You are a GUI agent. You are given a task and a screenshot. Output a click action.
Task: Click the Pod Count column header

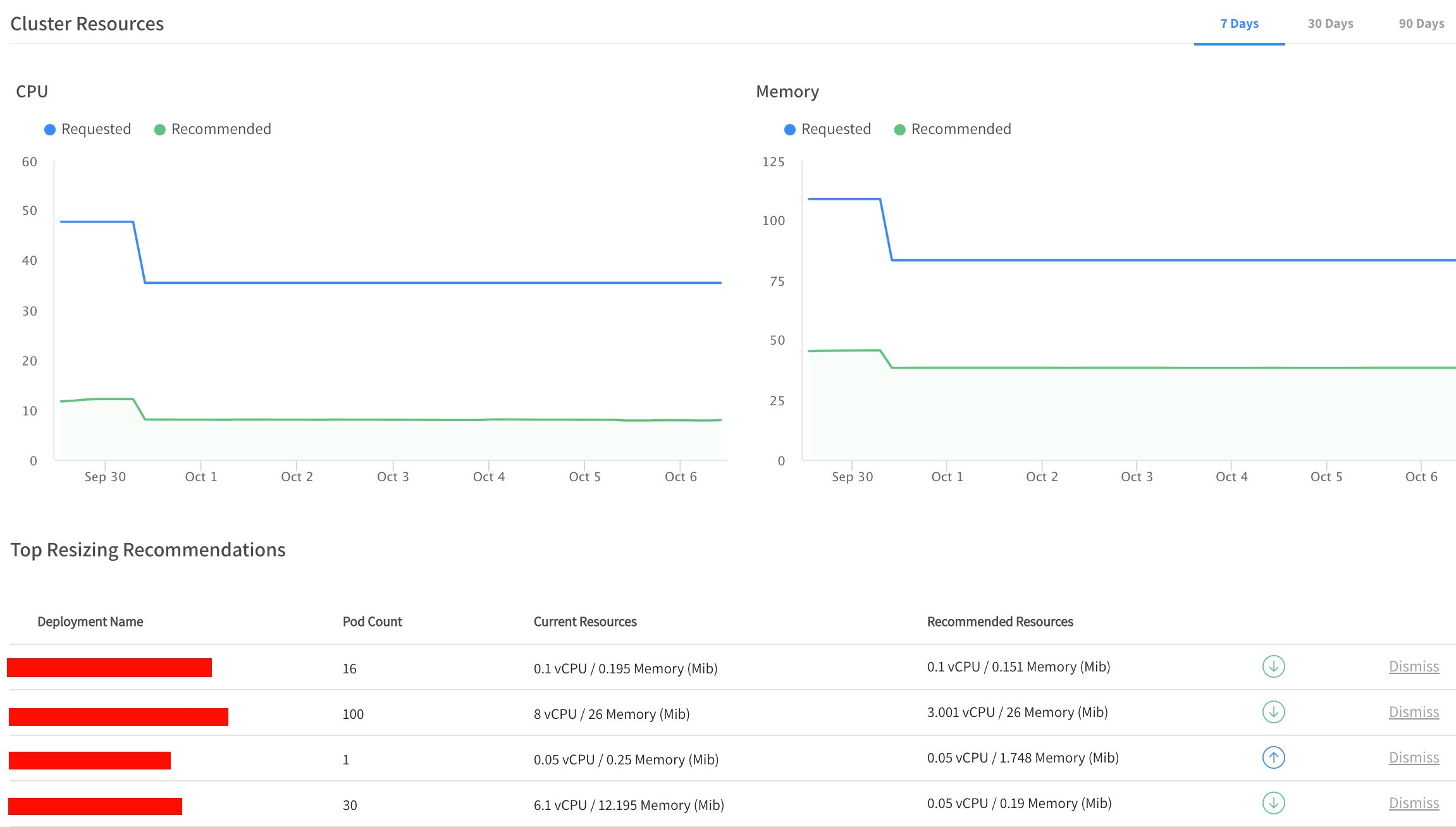372,622
